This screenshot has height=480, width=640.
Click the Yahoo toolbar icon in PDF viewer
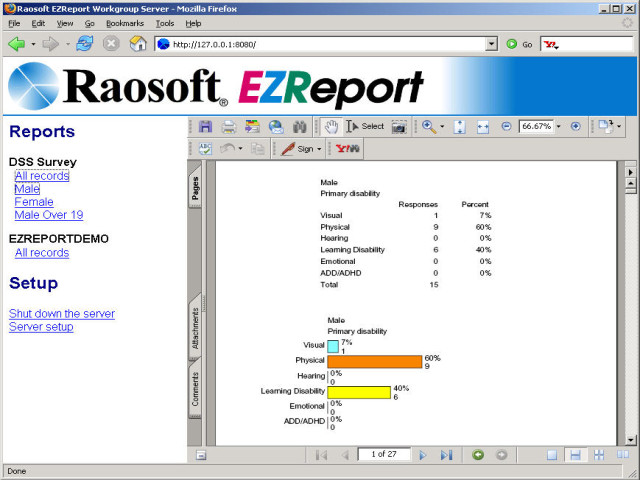point(348,149)
